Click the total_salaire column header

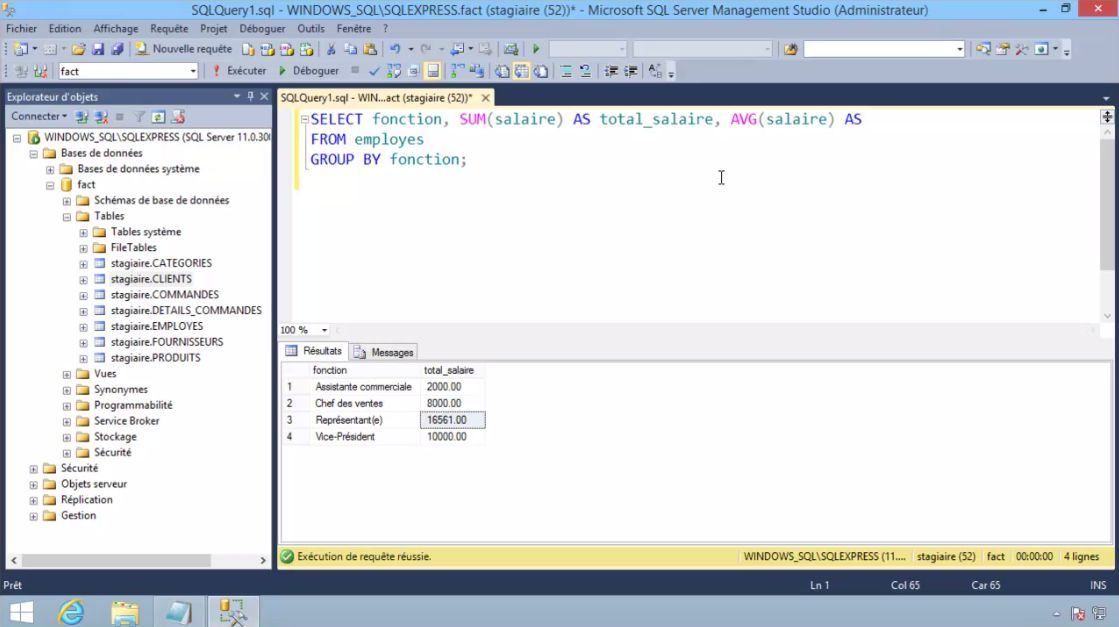click(452, 370)
